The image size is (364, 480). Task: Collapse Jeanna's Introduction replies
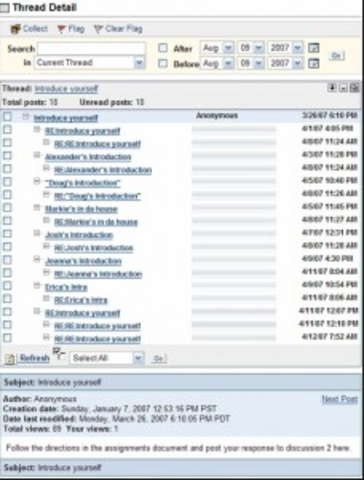[37, 259]
